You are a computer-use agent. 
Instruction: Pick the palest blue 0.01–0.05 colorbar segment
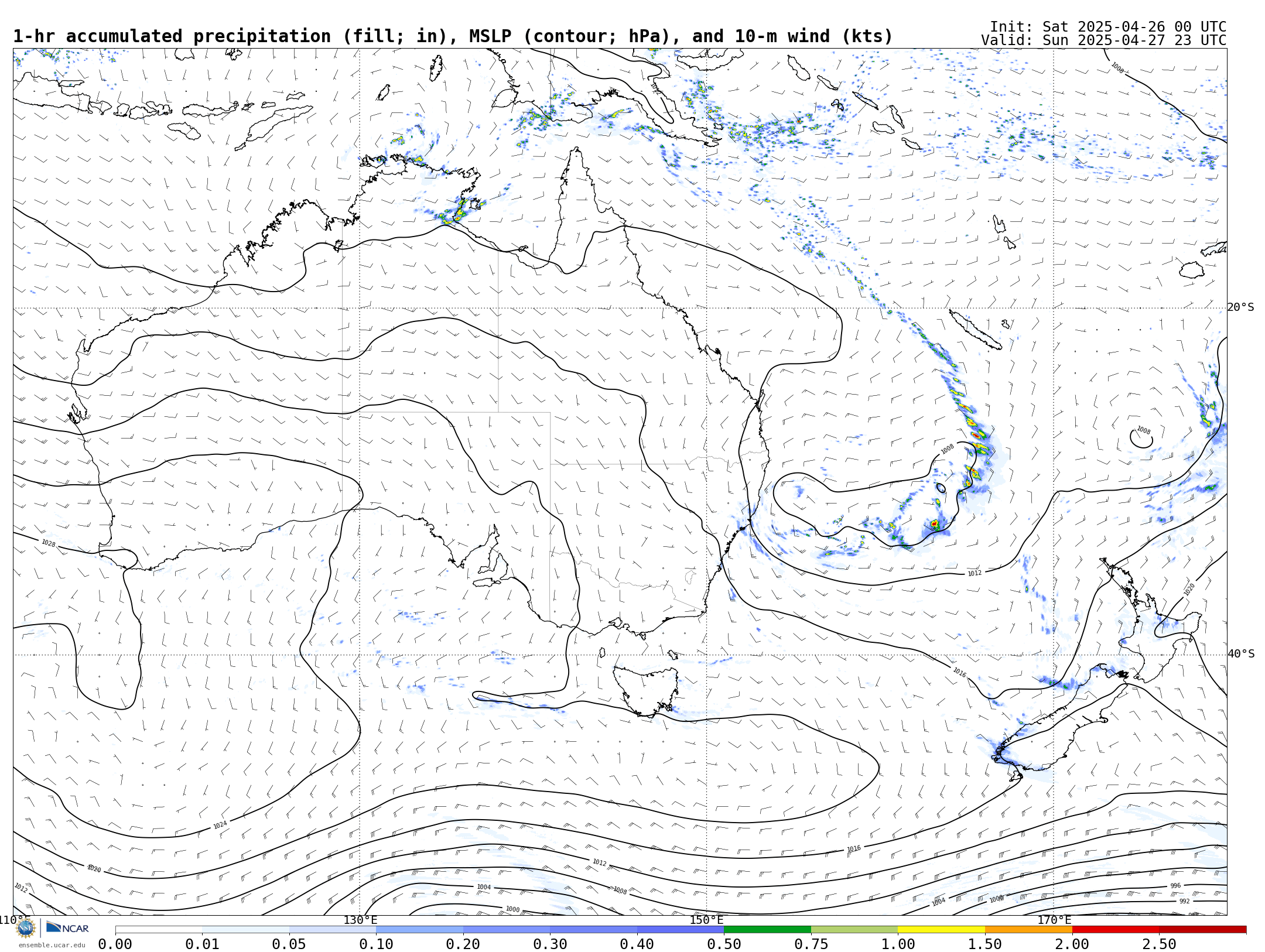245,930
